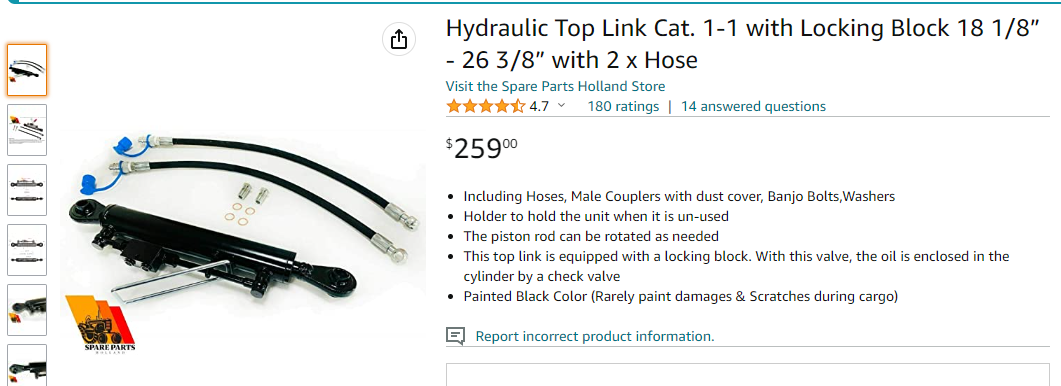Image resolution: width=1061 pixels, height=386 pixels.
Task: Click Report incorrect product information link
Action: point(595,337)
